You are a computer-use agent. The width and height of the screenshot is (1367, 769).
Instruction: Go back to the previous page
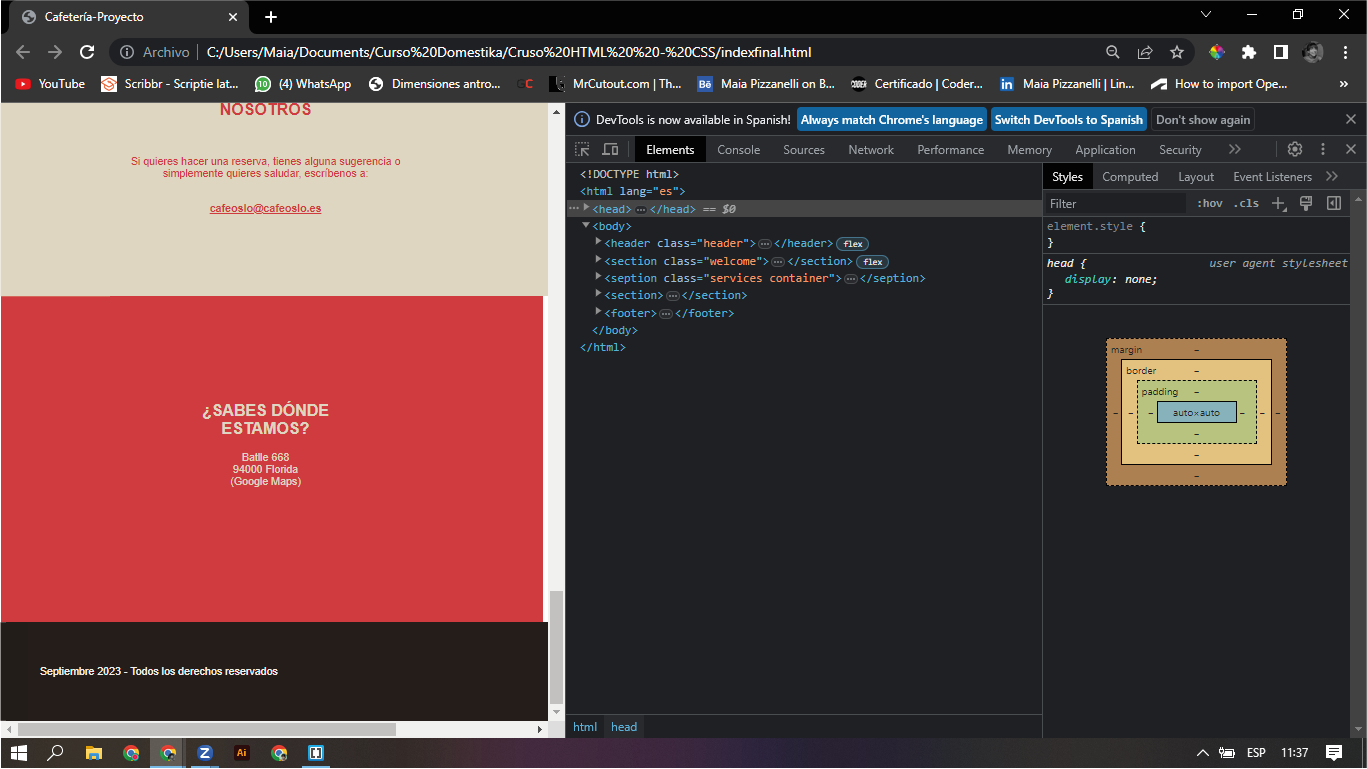[x=23, y=52]
